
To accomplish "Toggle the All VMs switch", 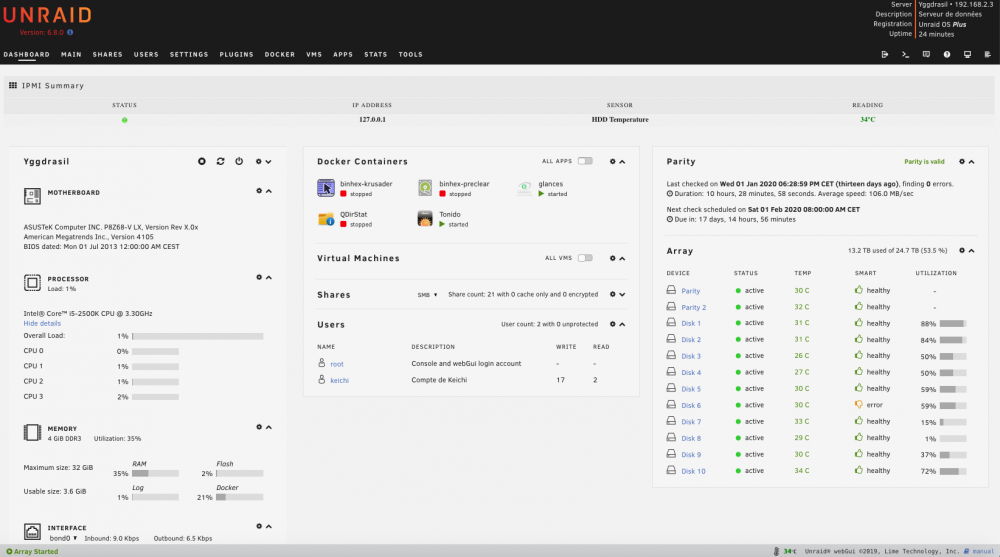I will tap(585, 258).
